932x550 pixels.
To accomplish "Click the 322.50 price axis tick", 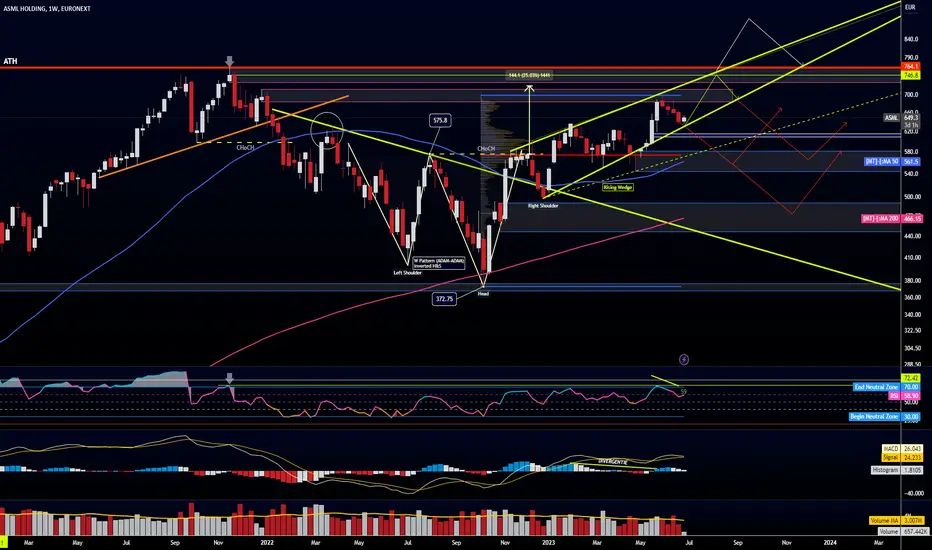I will [x=912, y=331].
